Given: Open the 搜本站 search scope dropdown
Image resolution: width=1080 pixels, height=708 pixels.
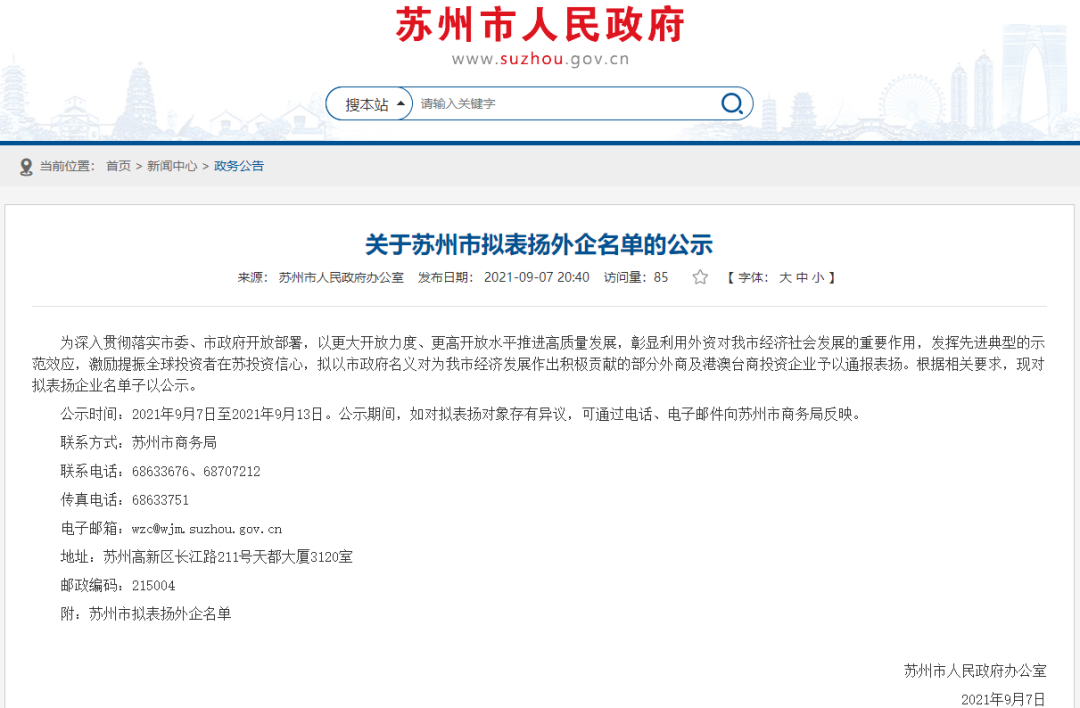Looking at the screenshot, I should (368, 103).
